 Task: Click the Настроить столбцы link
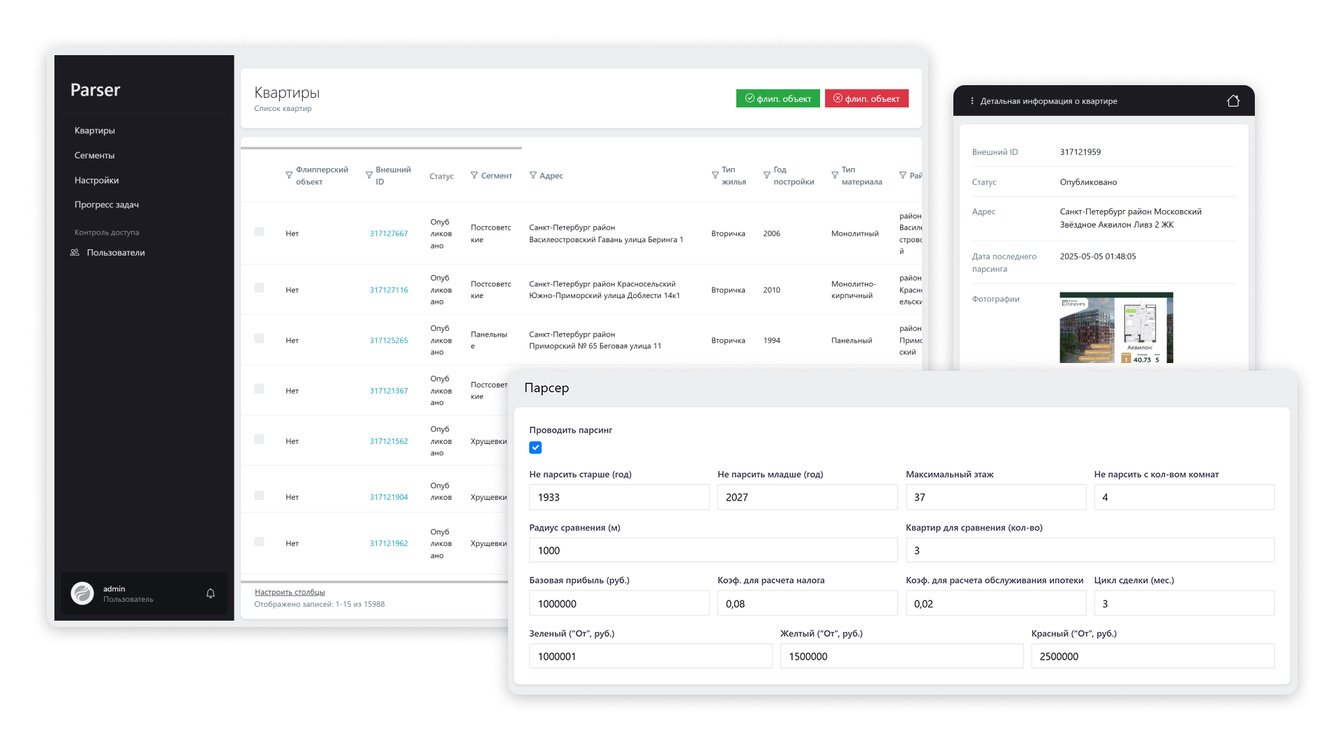click(x=290, y=592)
